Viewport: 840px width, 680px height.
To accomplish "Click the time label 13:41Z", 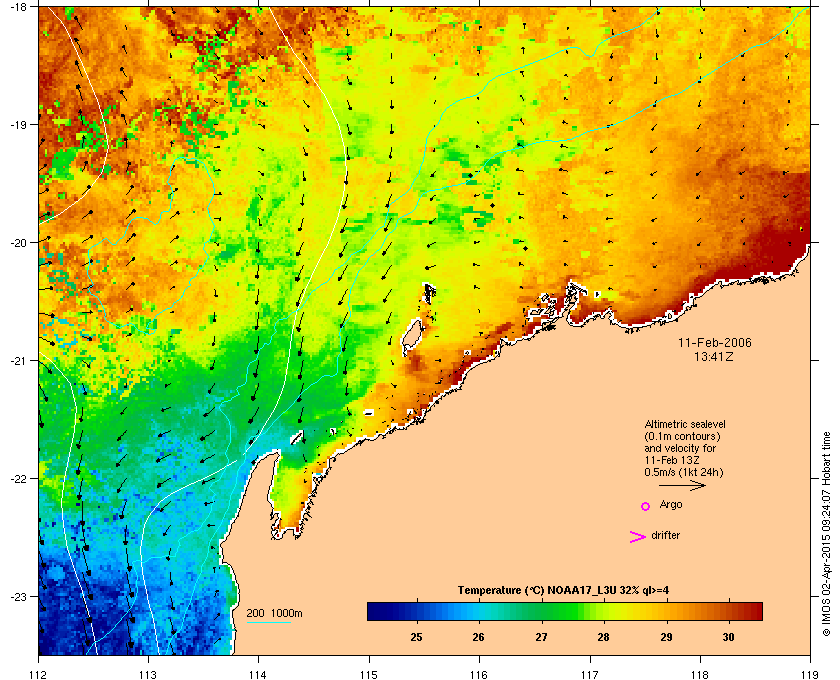I will [714, 356].
